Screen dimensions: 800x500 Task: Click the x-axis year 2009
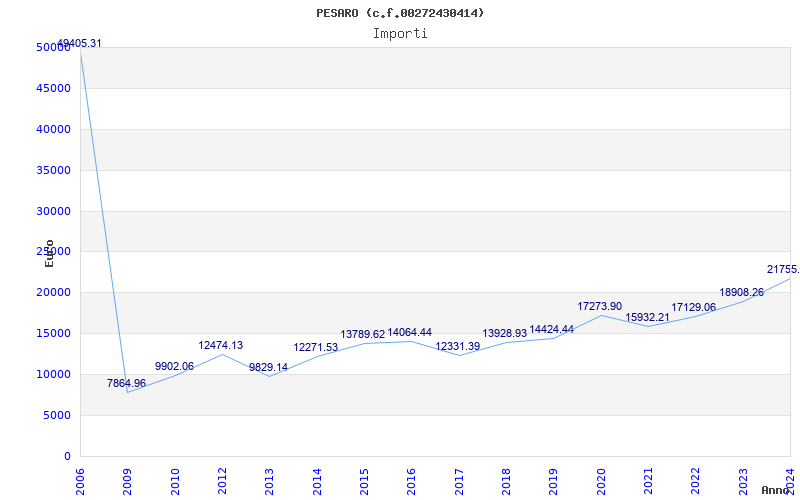tap(127, 482)
